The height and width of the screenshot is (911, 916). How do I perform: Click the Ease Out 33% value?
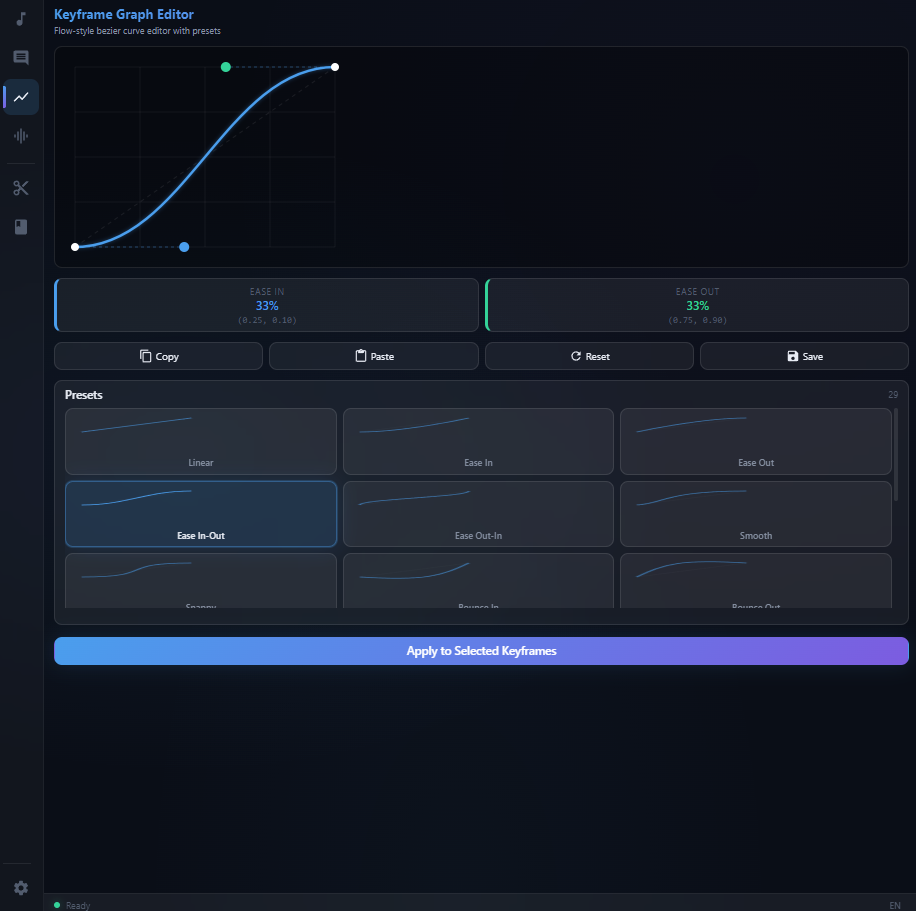click(698, 306)
